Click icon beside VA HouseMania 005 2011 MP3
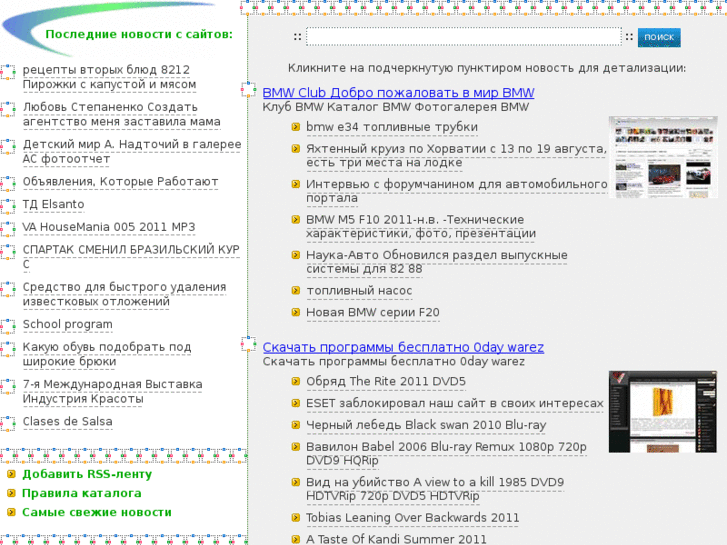727x545 pixels. point(8,230)
